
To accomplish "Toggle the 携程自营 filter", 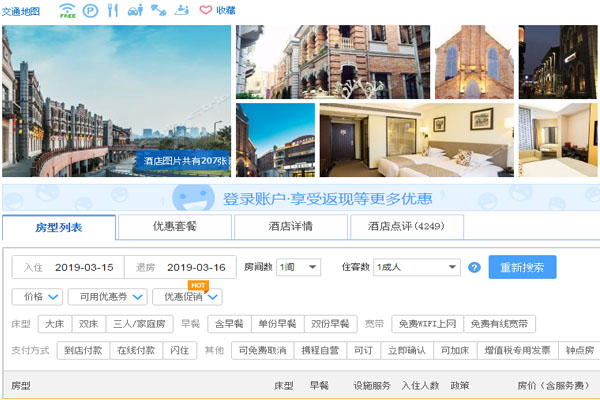I will [320, 351].
